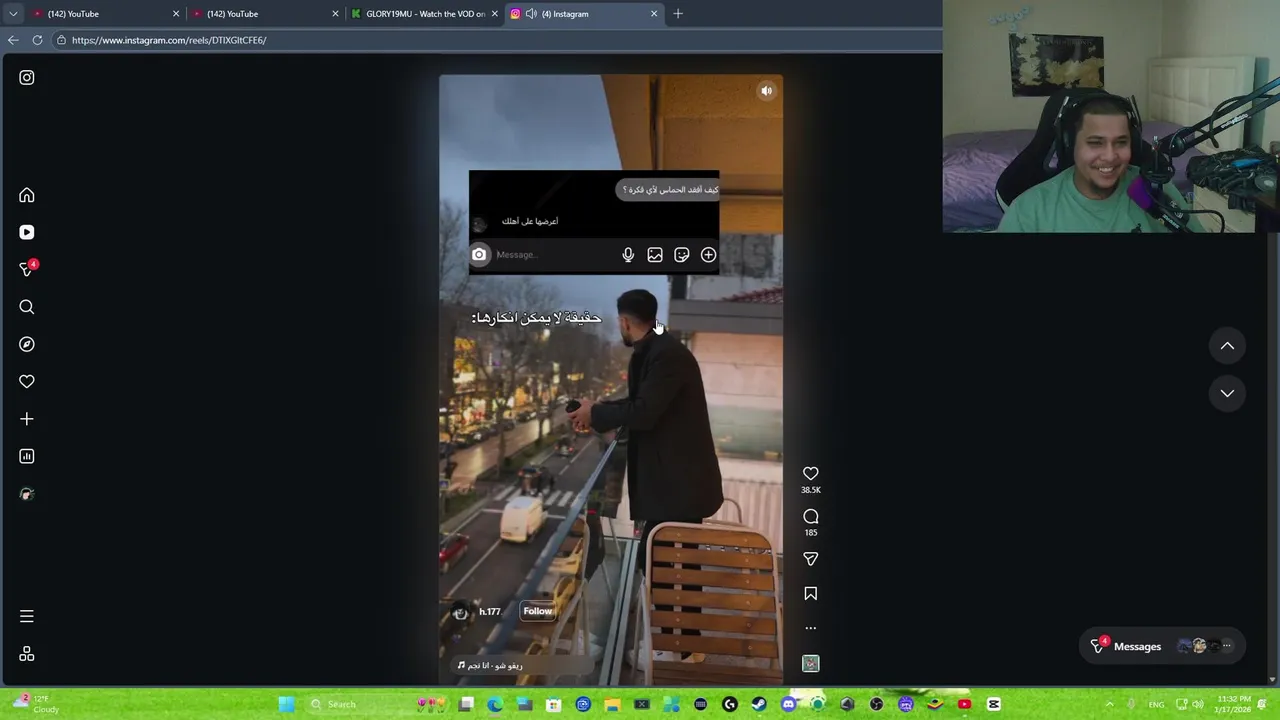Go back with the browser back arrow
1280x720 pixels.
coord(13,40)
